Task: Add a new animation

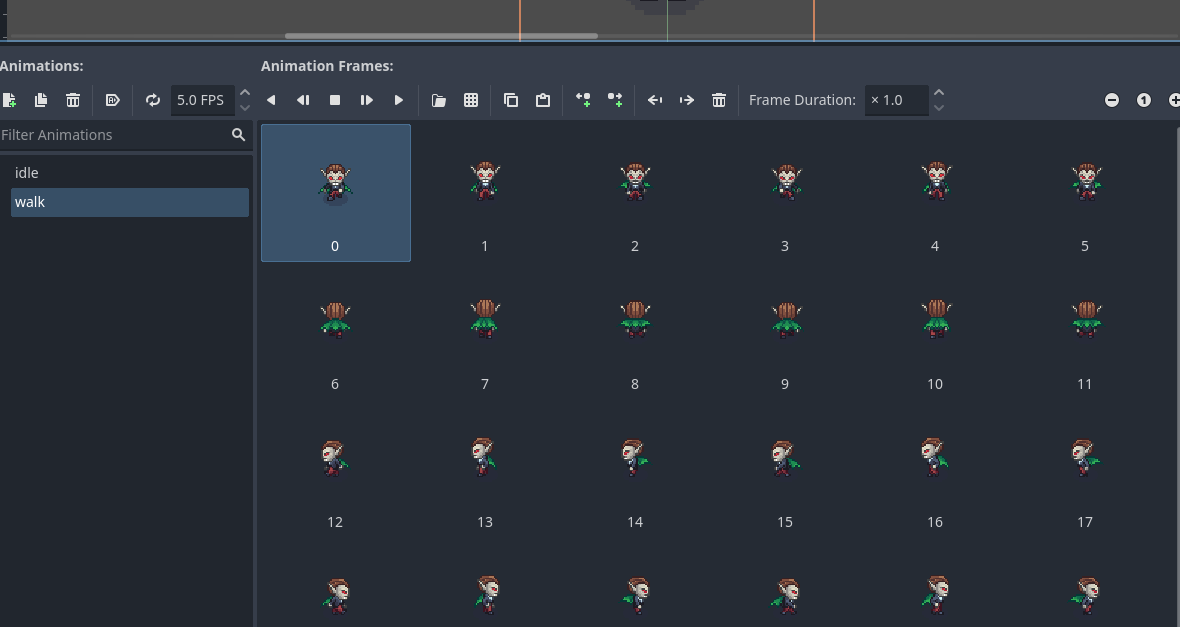Action: 9,100
